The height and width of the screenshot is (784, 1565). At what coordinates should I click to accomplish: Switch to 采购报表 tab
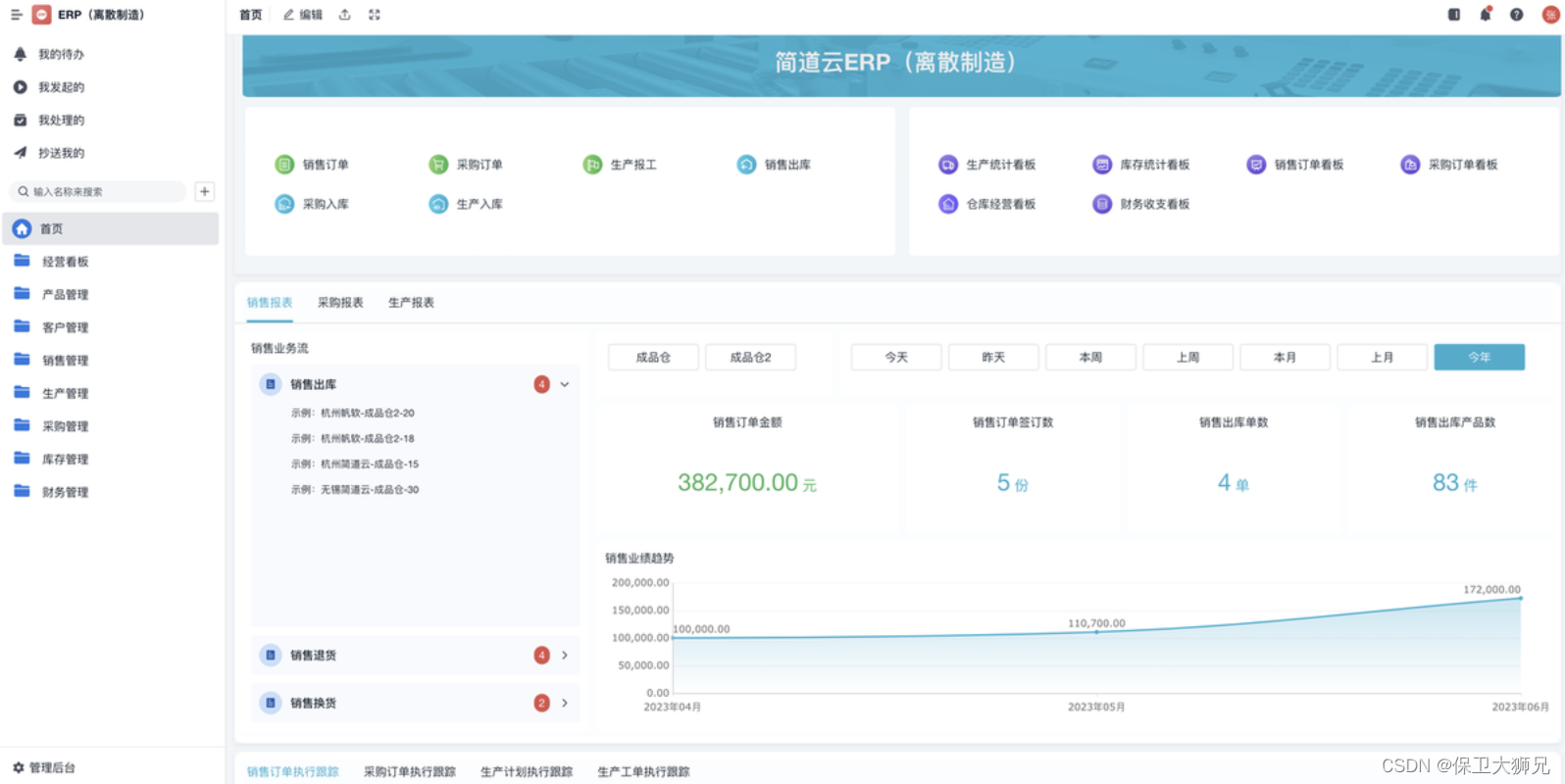tap(340, 303)
